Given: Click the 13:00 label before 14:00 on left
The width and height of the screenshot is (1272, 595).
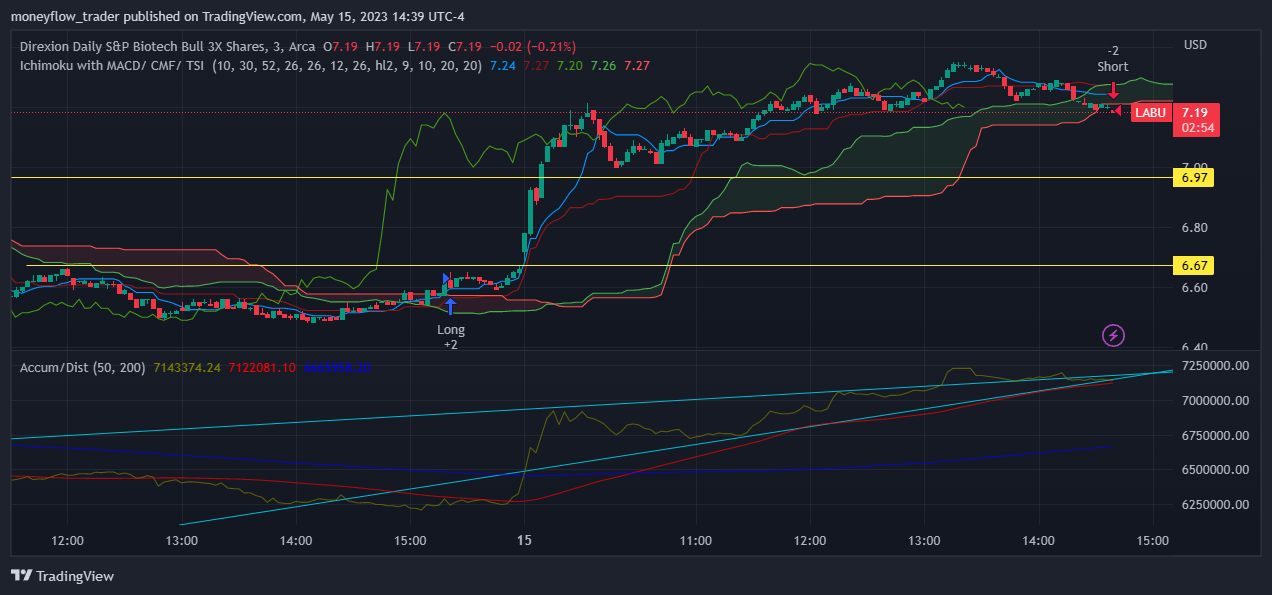Looking at the screenshot, I should pos(181,540).
